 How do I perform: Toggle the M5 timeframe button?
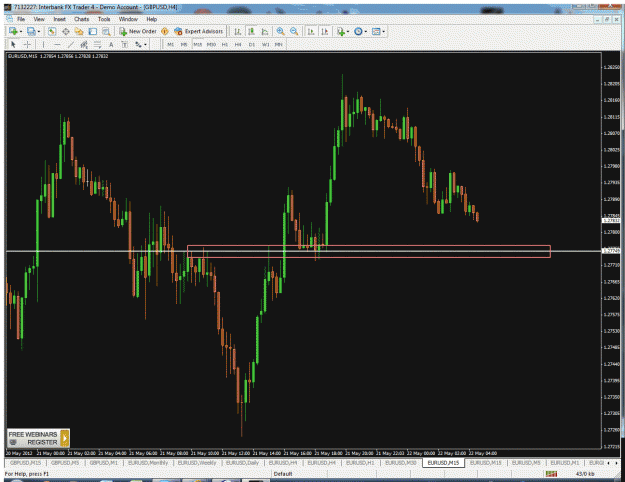pyautogui.click(x=184, y=44)
